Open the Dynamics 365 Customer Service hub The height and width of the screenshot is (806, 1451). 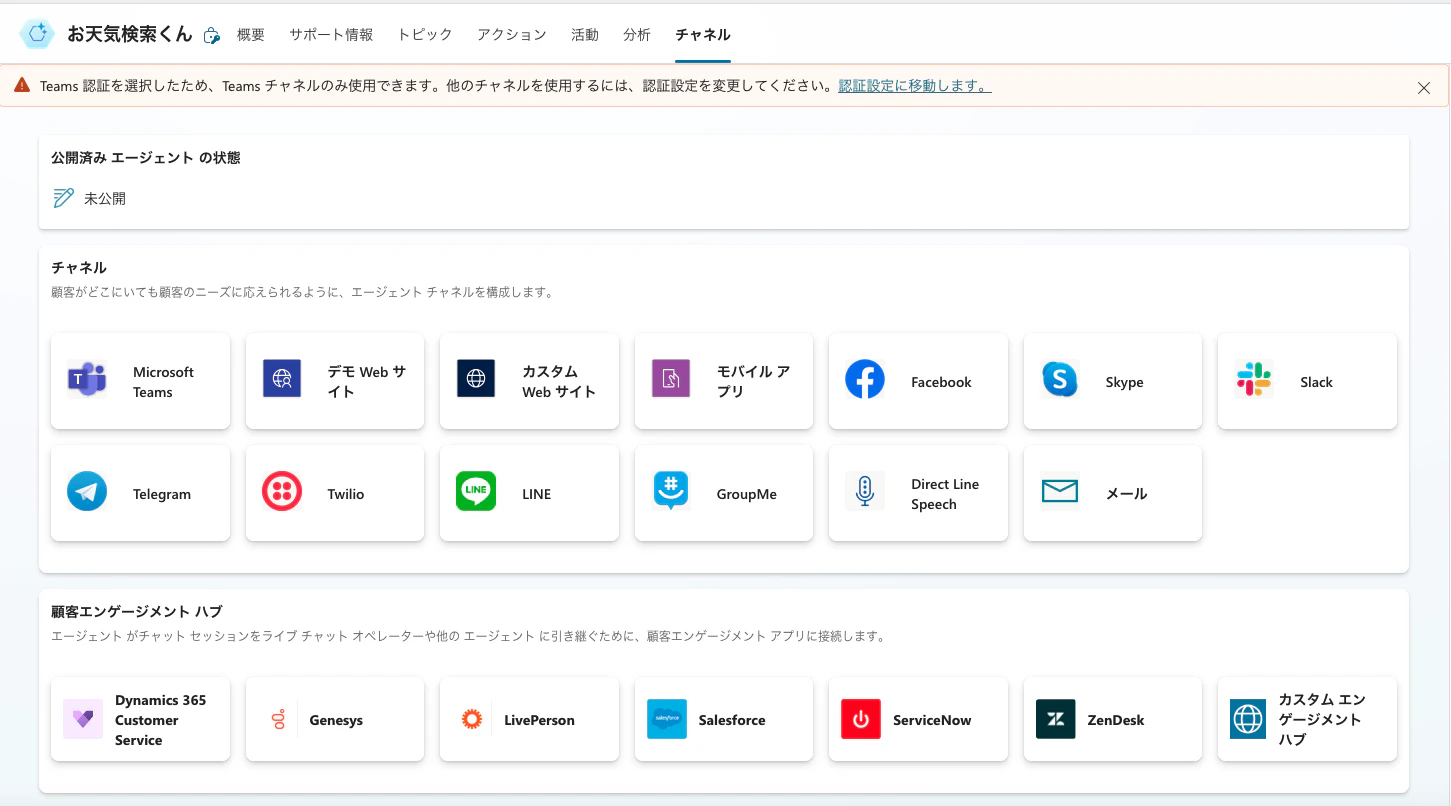pos(140,719)
